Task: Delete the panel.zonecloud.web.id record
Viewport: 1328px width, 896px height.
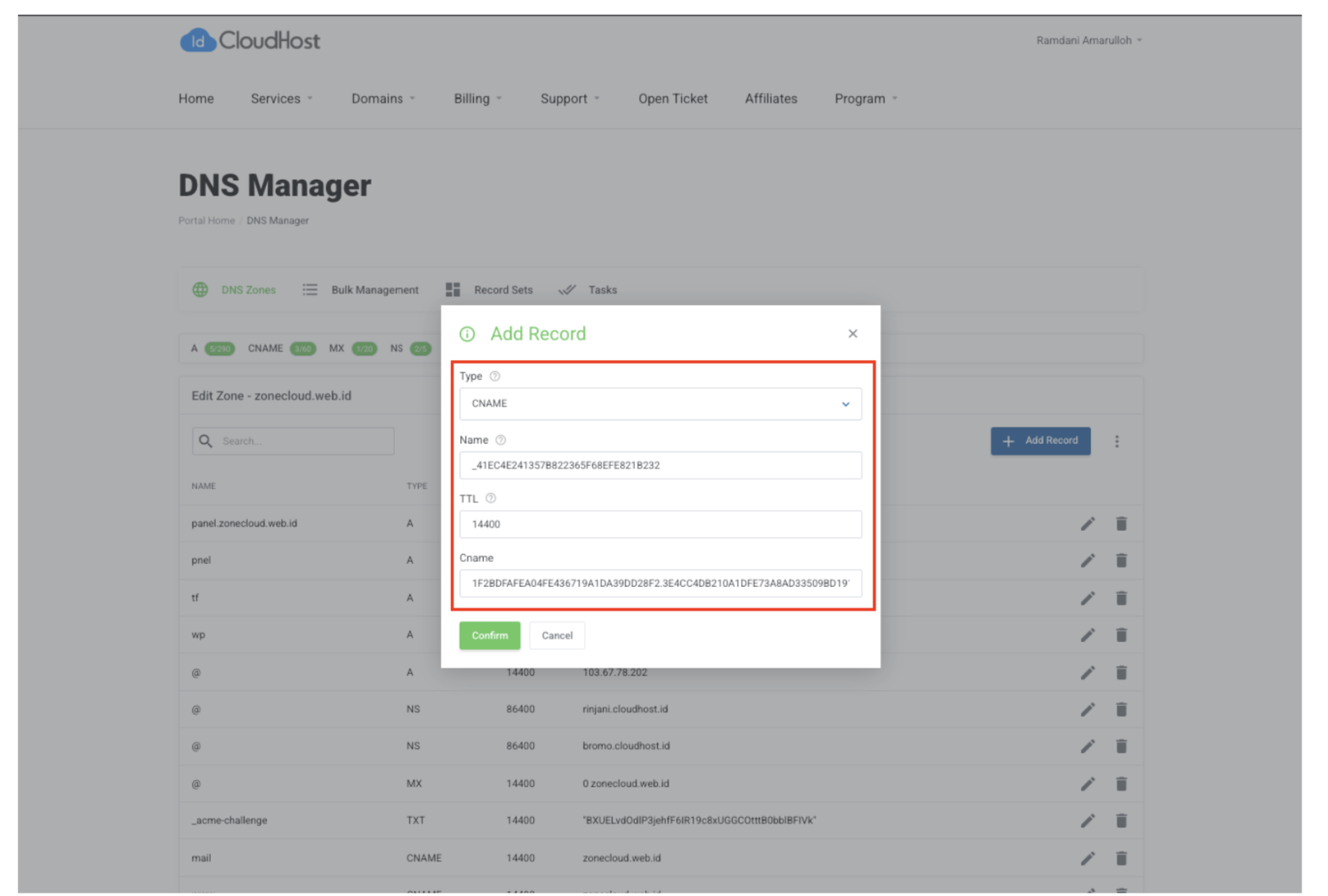Action: tap(1121, 524)
